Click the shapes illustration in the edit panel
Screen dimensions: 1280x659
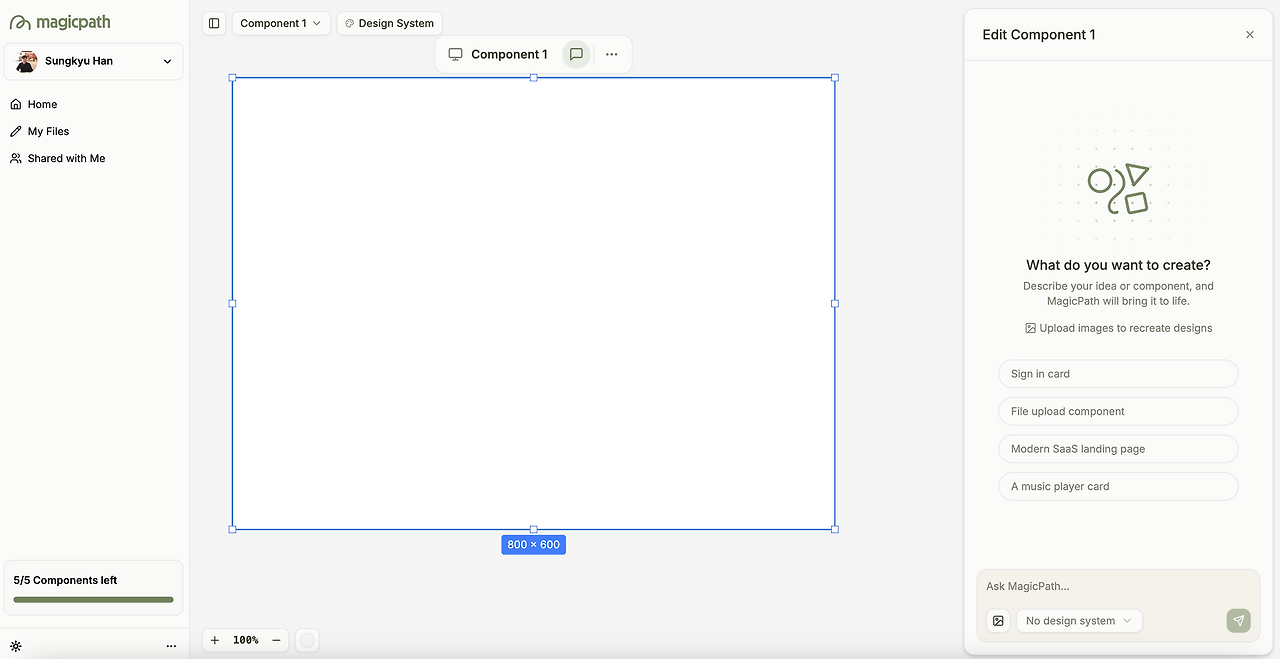pyautogui.click(x=1119, y=189)
